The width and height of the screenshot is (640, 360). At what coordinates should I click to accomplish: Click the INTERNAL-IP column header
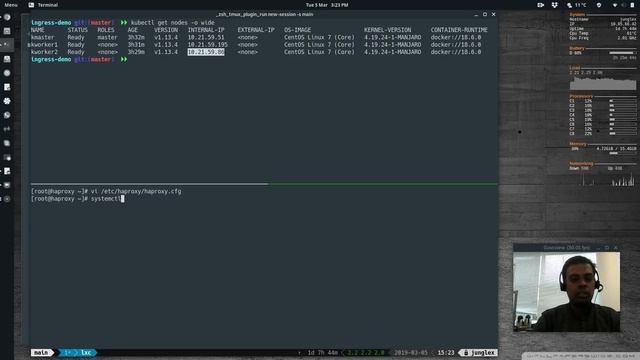(206, 30)
